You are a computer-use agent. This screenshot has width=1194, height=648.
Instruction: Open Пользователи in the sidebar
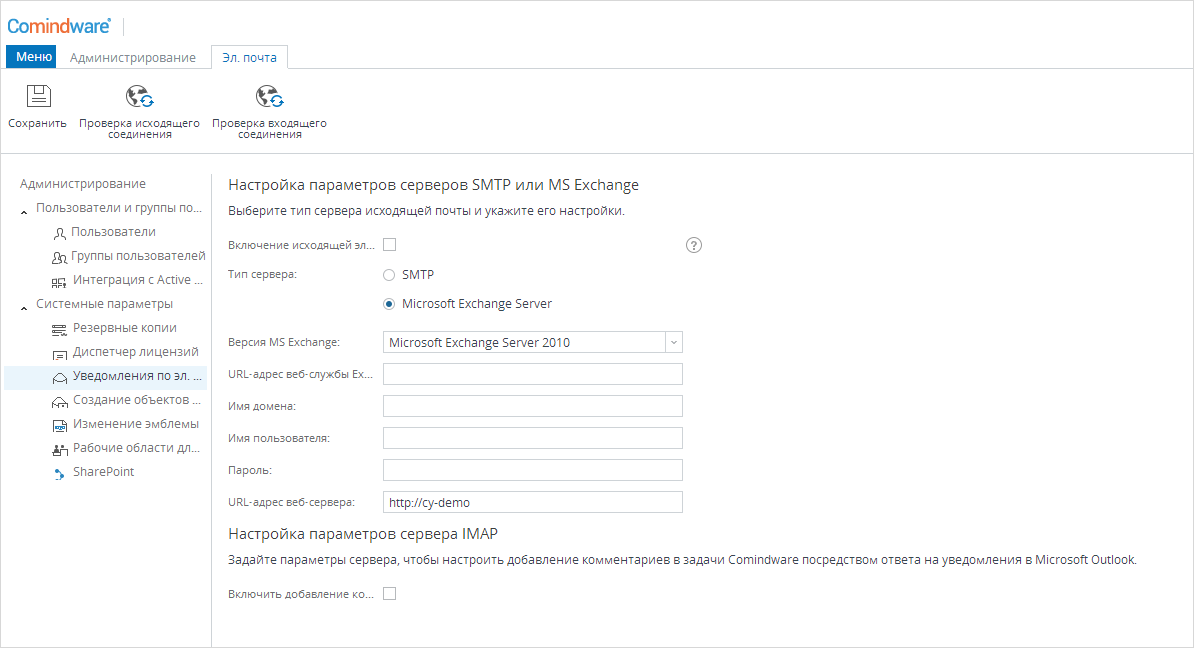[x=113, y=231]
